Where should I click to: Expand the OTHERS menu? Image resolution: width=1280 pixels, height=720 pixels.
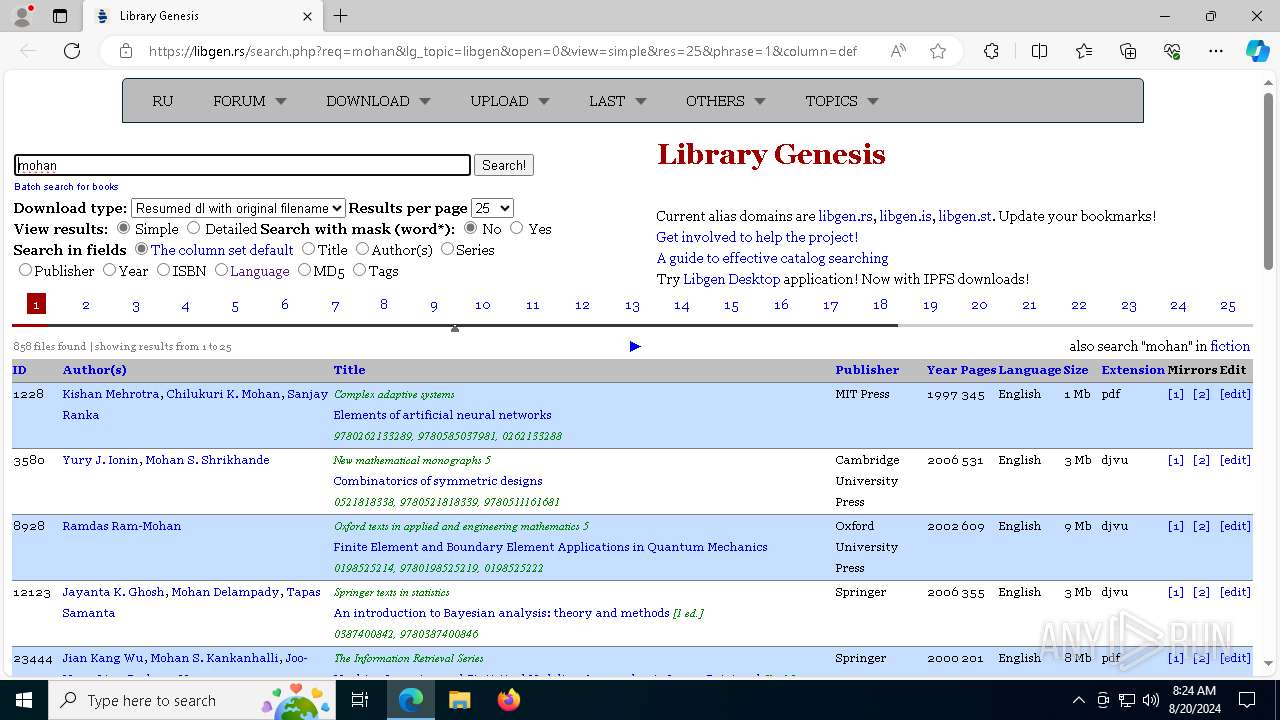click(x=726, y=101)
